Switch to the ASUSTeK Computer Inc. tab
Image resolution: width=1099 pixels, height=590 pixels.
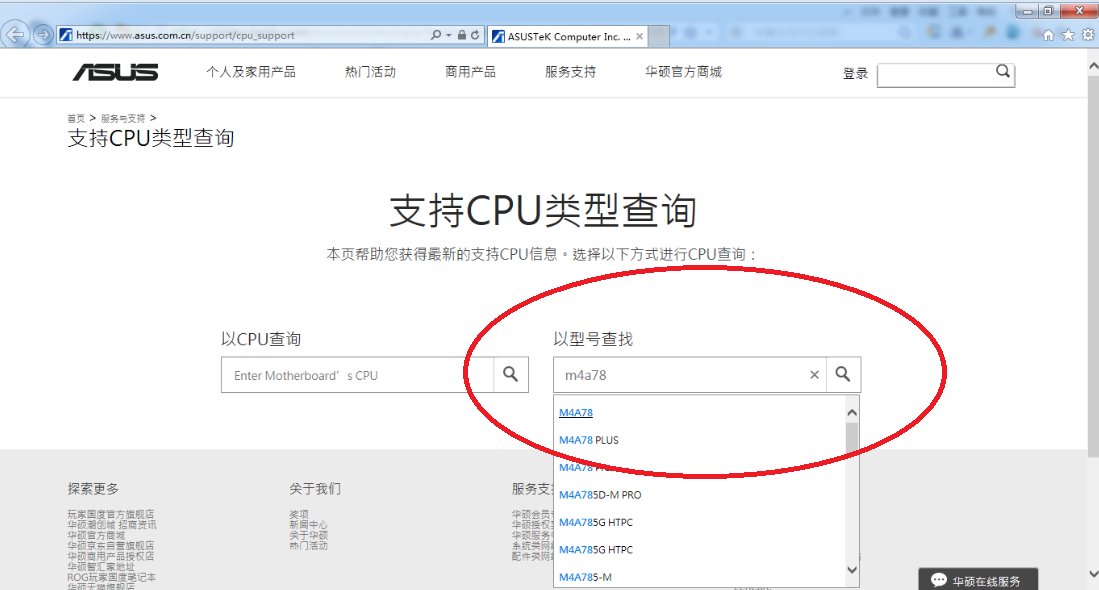[563, 34]
